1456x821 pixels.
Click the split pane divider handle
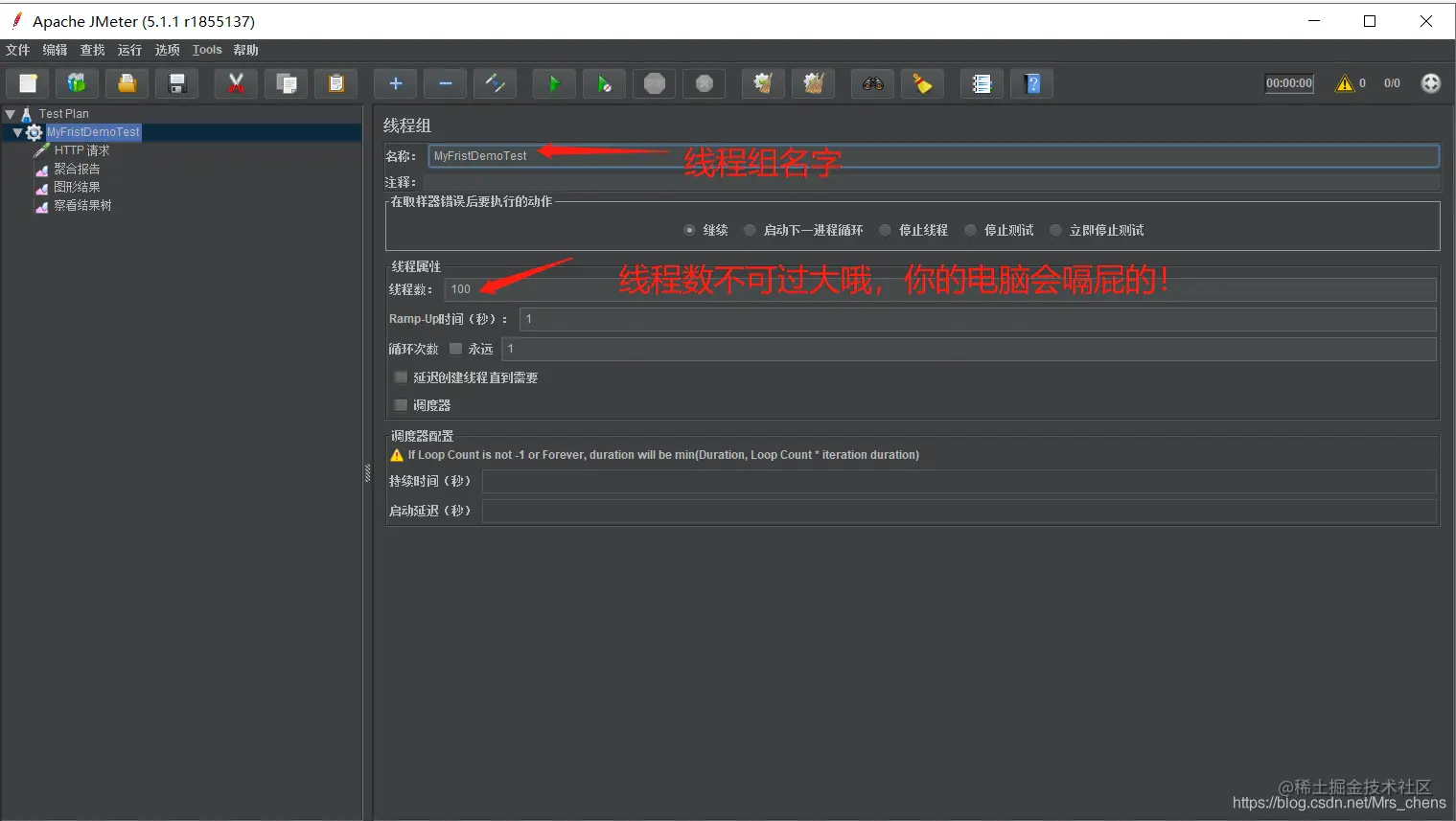pos(367,472)
